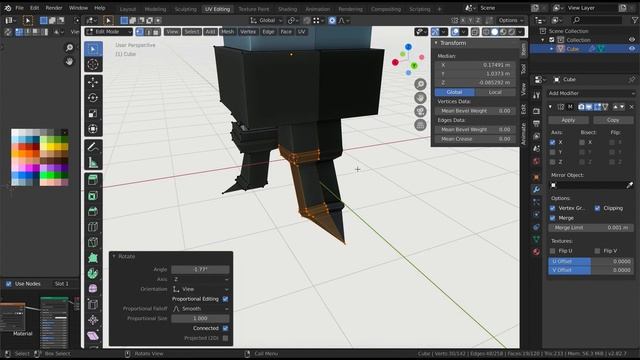Toggle the Merge option

[x=553, y=218]
